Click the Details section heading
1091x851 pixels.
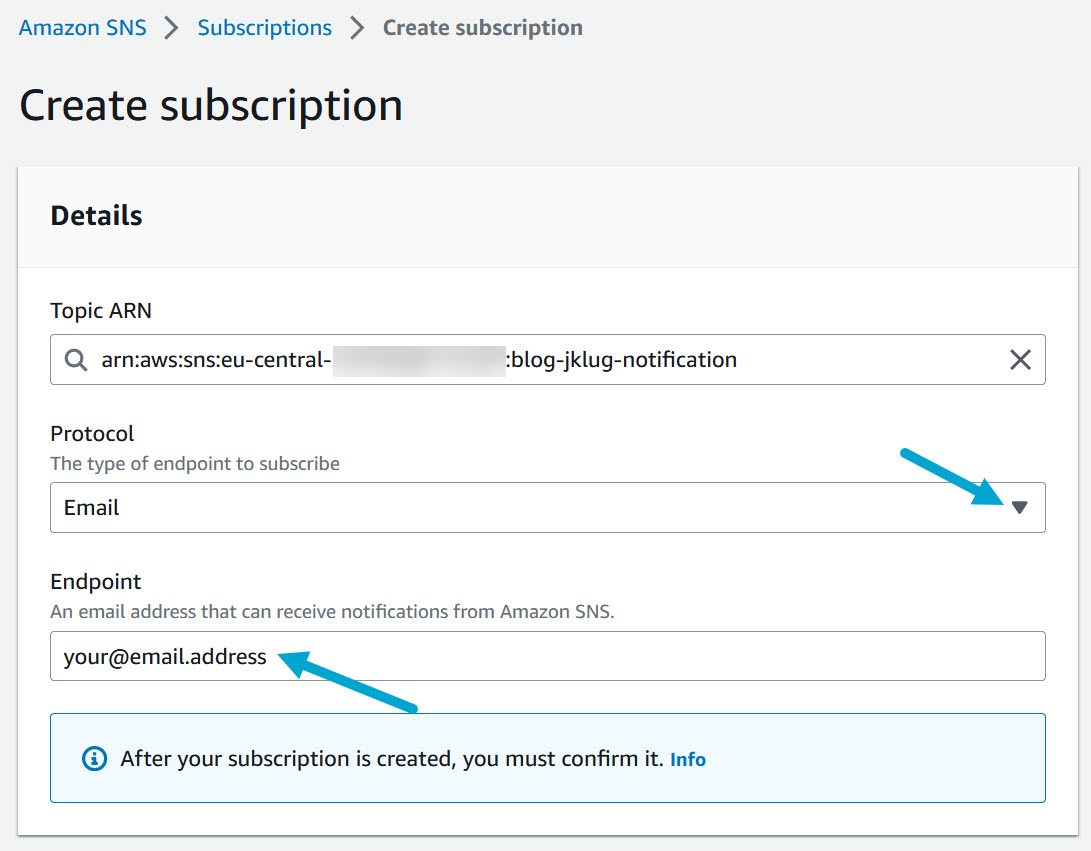(x=96, y=216)
